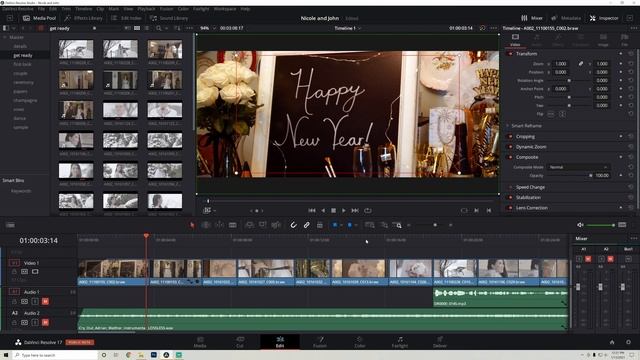Toggle the Dynamic Zoom enable dot
Screen dimensions: 640x360
click(510, 147)
